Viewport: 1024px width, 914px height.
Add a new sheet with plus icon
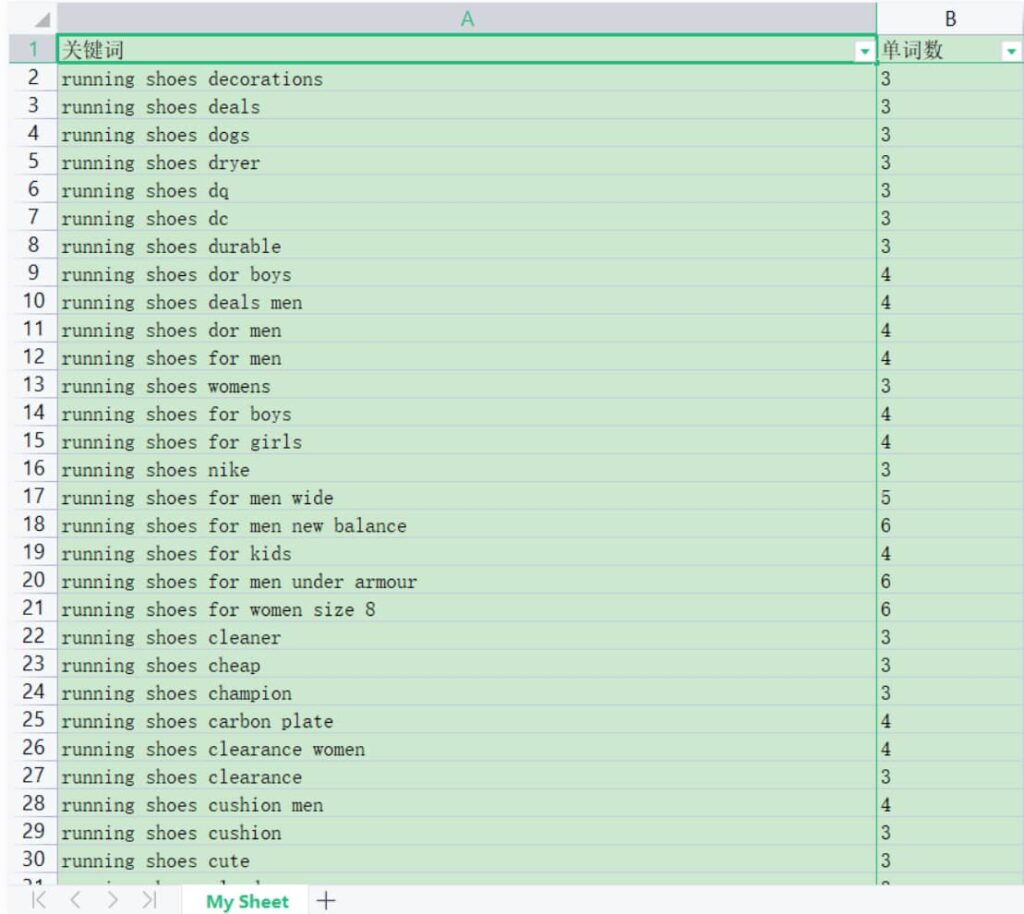[326, 901]
